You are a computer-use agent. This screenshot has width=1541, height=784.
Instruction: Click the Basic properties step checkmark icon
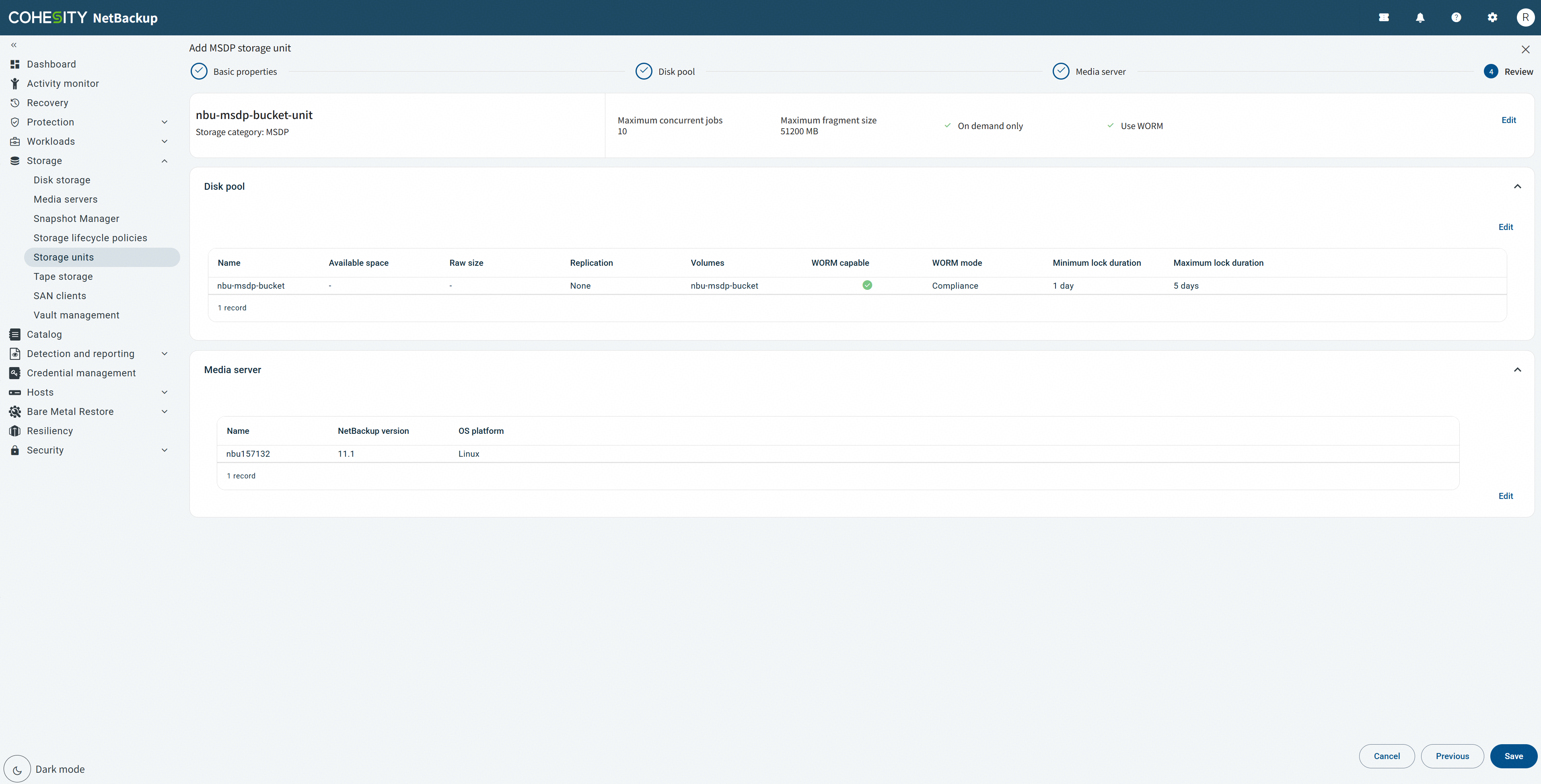pos(199,71)
